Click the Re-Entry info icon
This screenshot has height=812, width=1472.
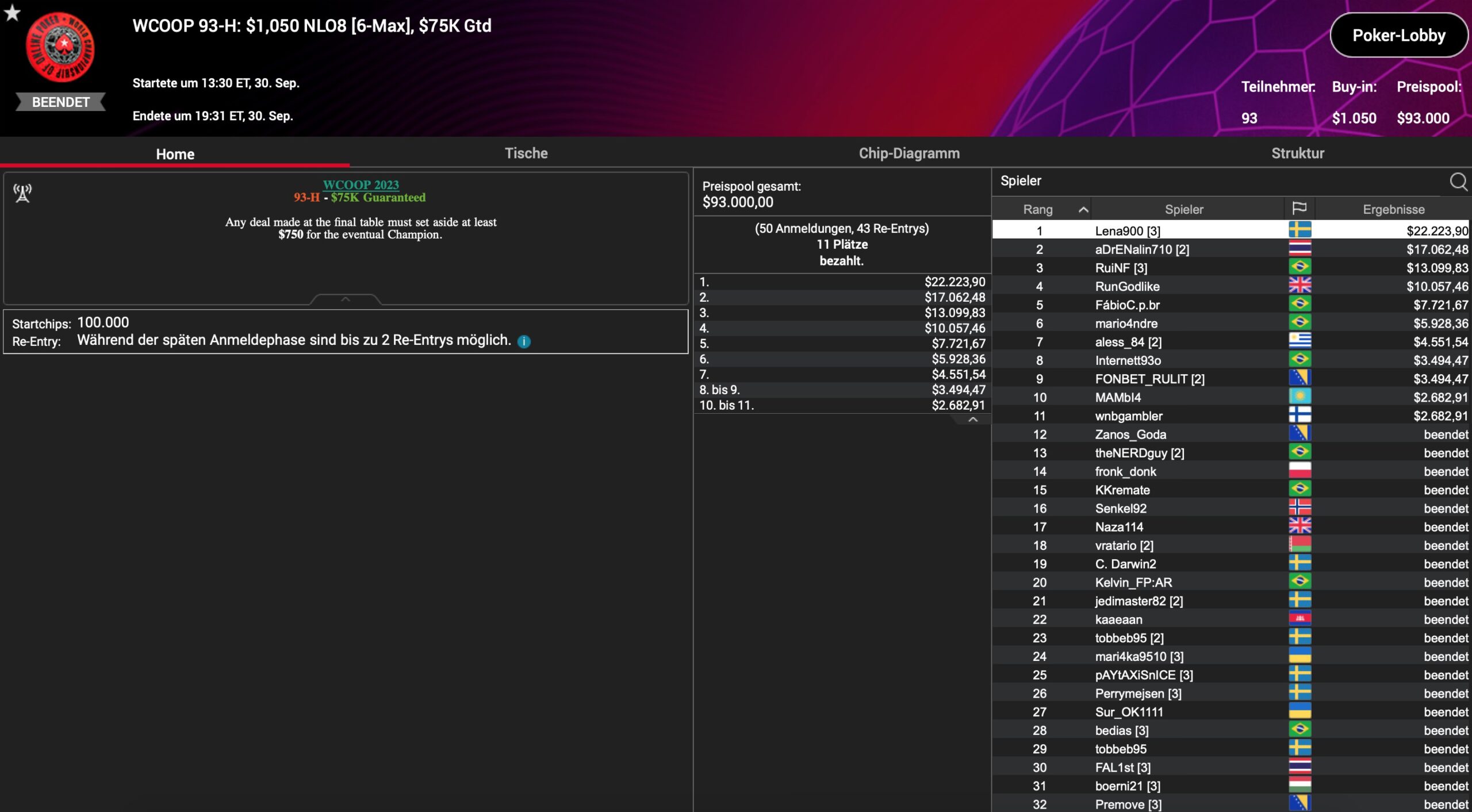pyautogui.click(x=524, y=341)
